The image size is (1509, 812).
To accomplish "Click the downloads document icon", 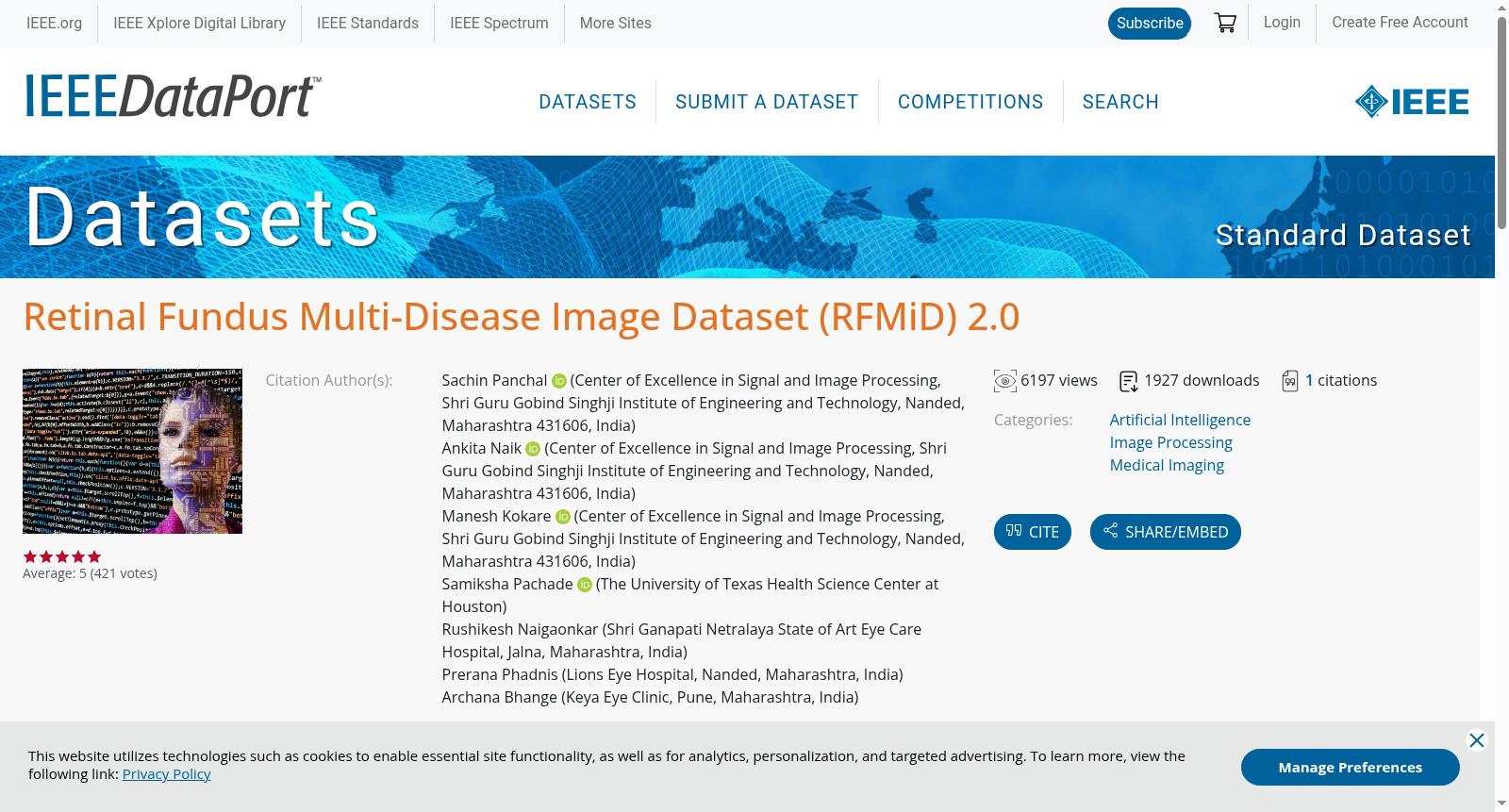I will [x=1128, y=381].
